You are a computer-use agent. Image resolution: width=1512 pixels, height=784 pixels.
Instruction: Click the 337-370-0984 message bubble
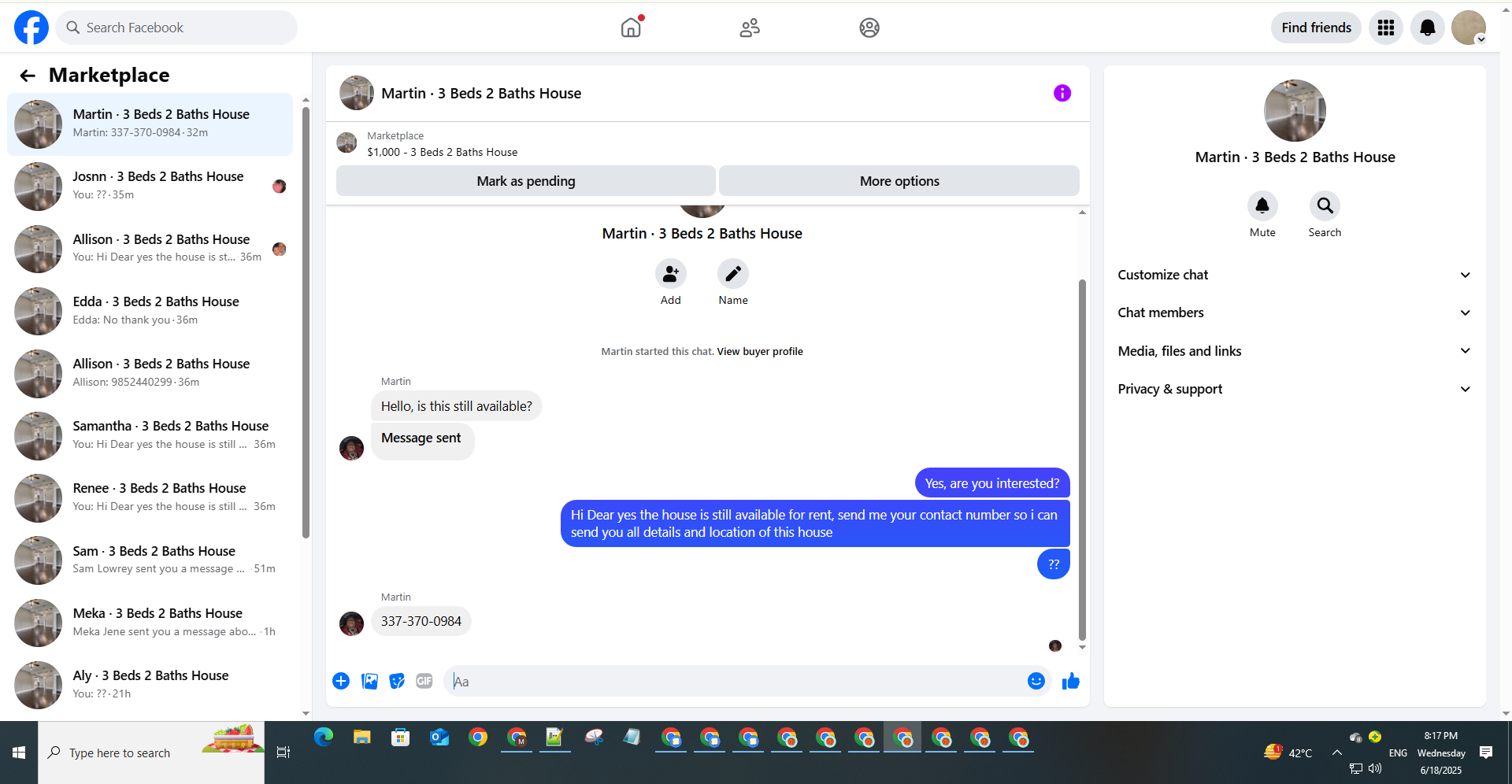(x=421, y=621)
